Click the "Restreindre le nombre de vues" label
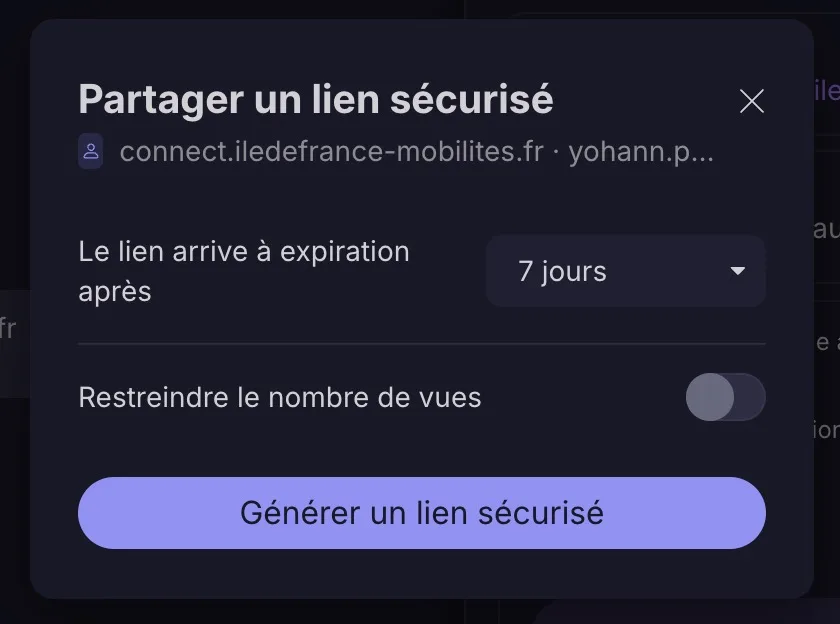 coord(280,398)
